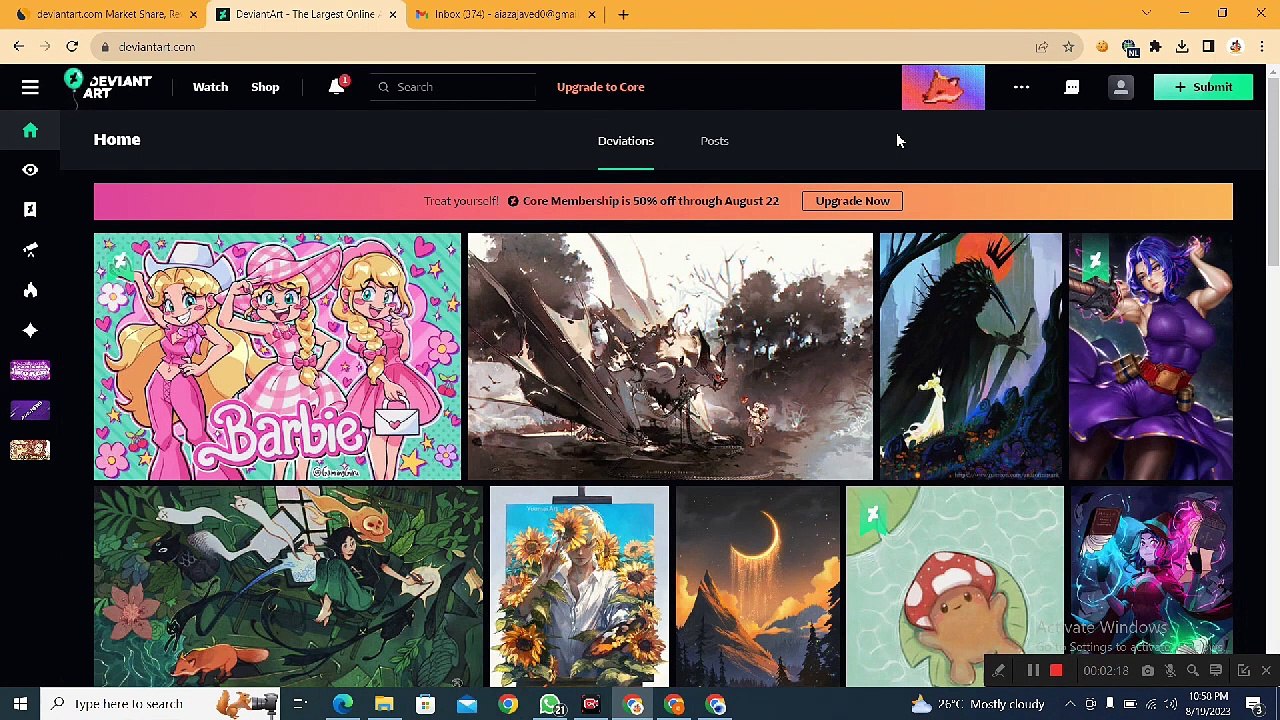Open the red mushroom character artwork
This screenshot has height=720, width=1280.
click(955, 587)
